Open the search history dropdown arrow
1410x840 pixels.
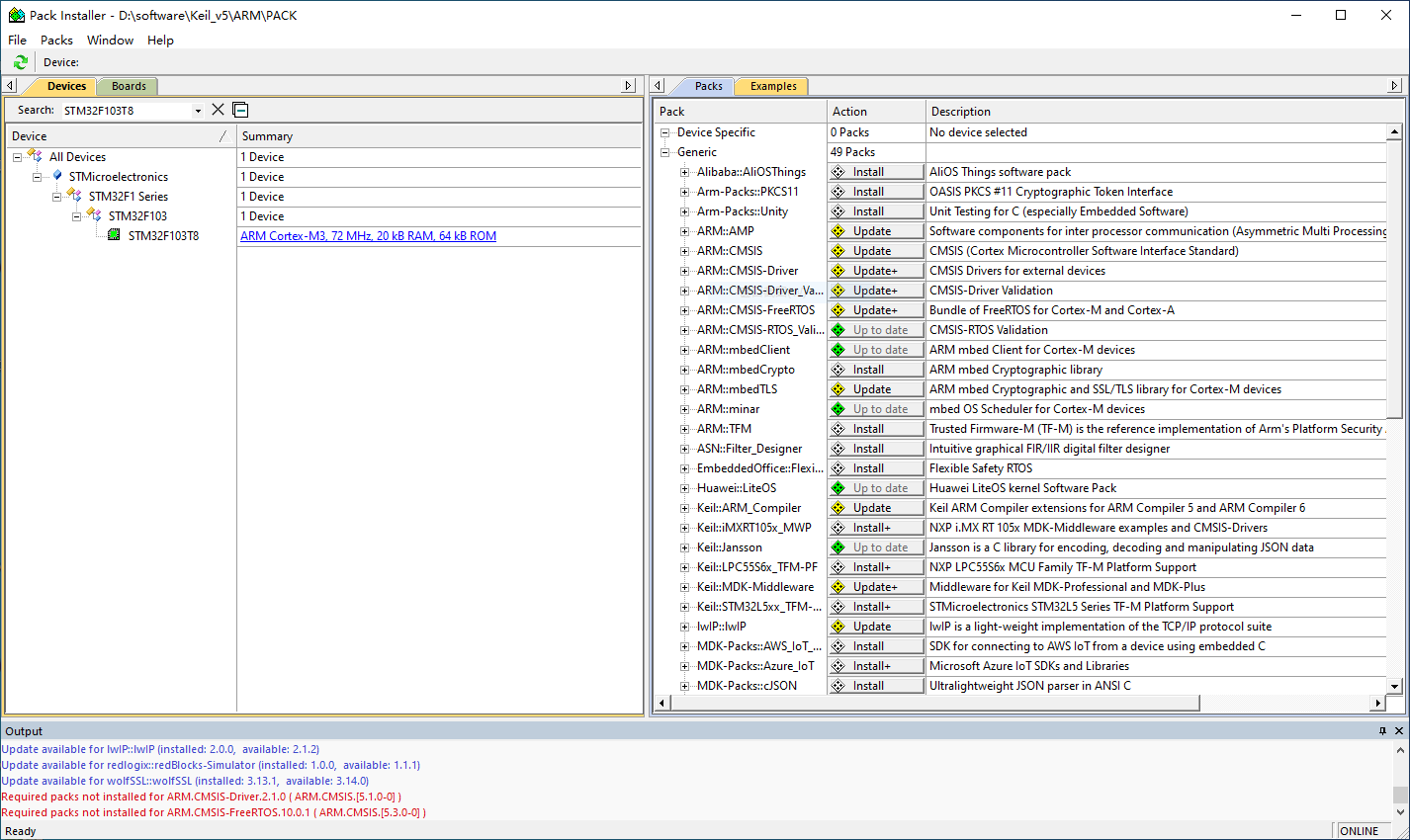(x=198, y=111)
